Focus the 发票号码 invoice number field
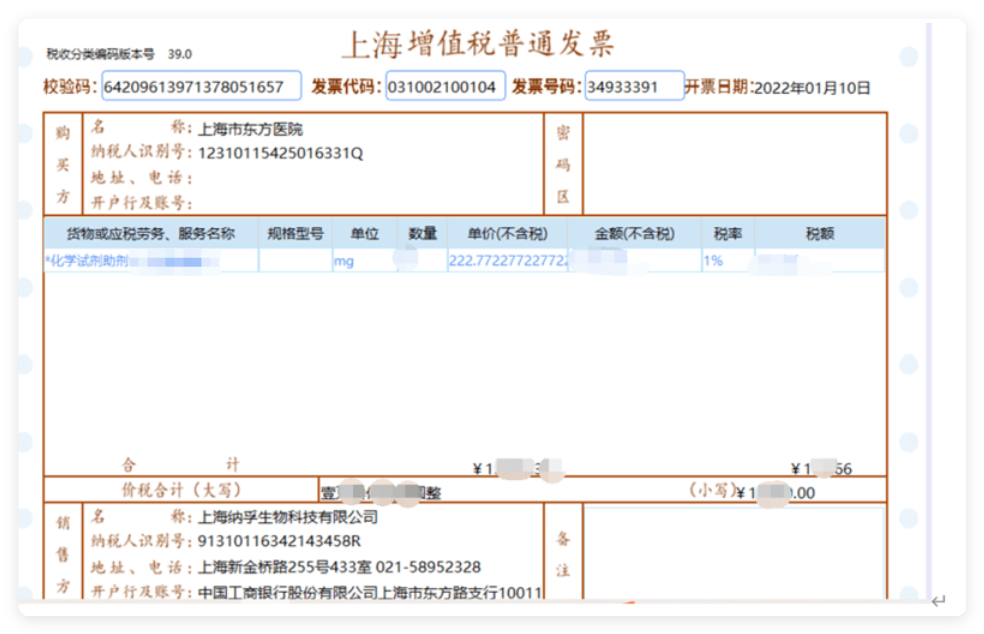 tap(634, 87)
